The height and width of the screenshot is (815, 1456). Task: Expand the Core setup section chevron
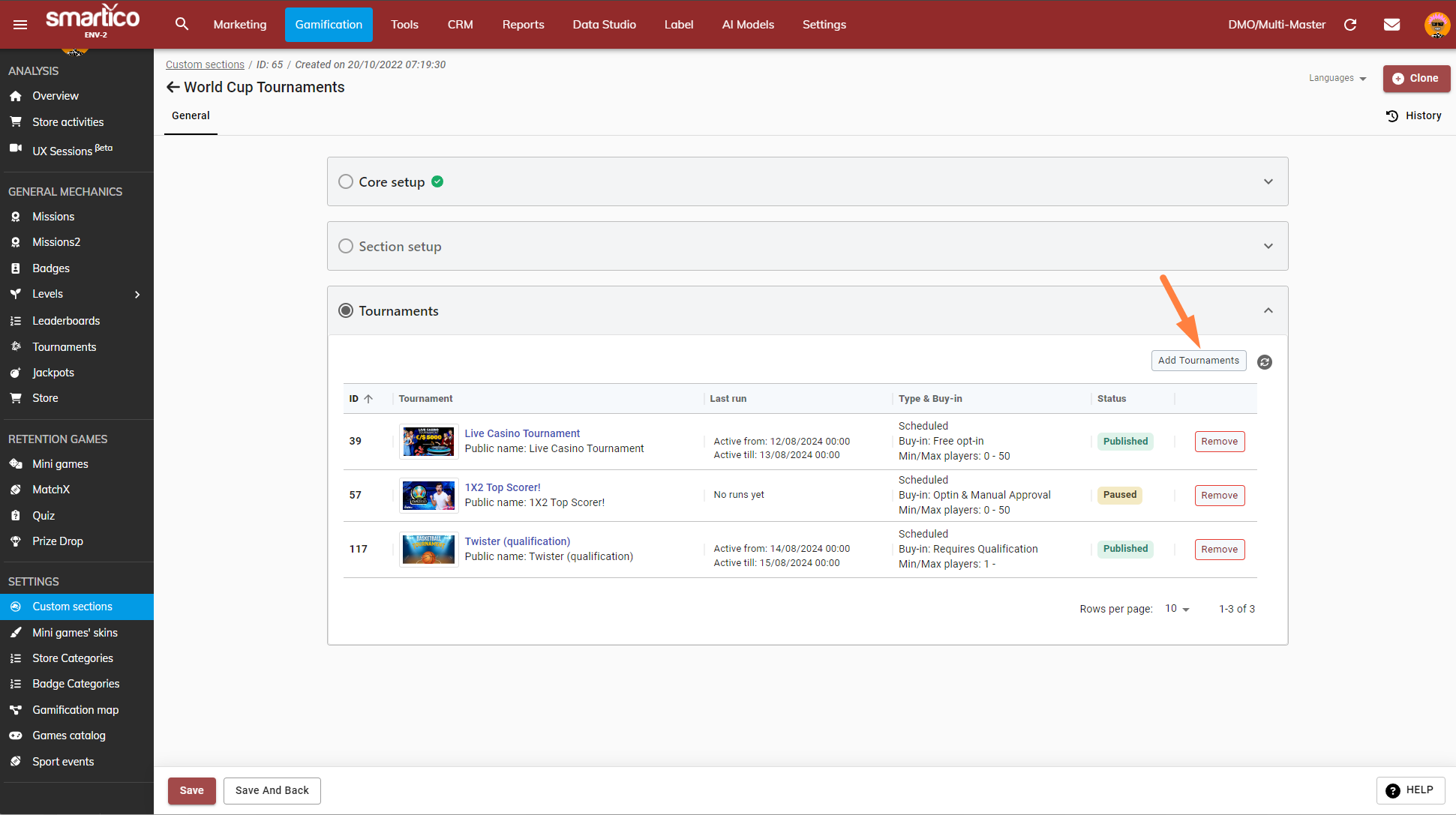point(1268,181)
